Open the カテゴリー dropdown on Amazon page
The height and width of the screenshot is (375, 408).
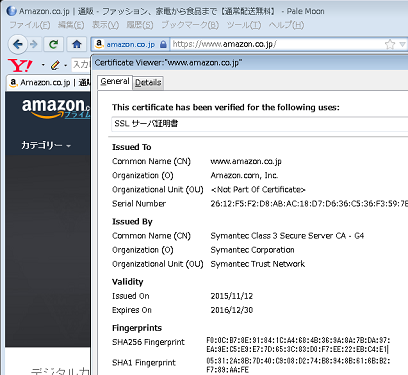point(46,145)
